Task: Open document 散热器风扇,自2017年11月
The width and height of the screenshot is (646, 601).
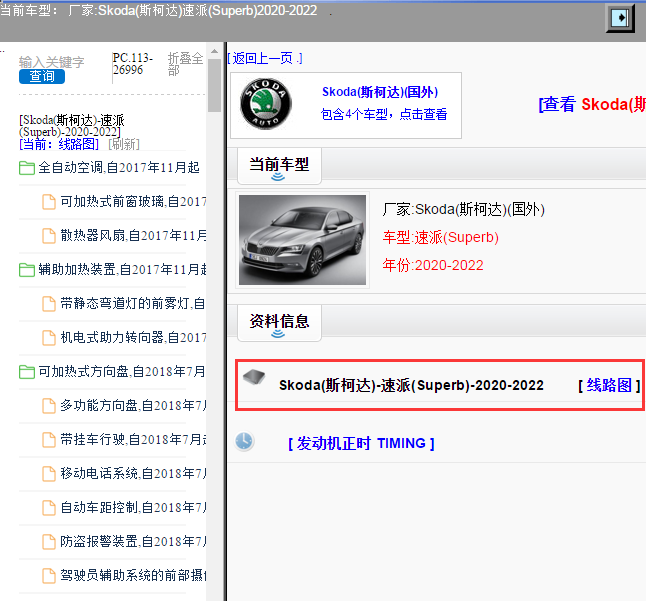Action: (x=133, y=236)
